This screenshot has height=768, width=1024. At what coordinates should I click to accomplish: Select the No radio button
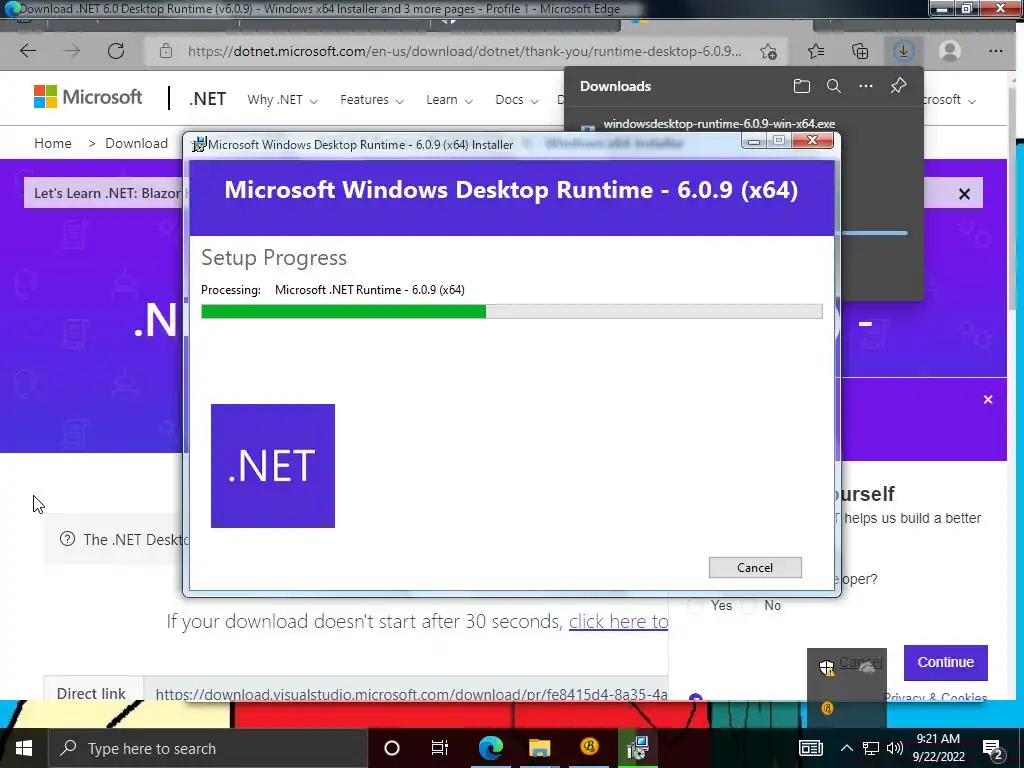[749, 606]
